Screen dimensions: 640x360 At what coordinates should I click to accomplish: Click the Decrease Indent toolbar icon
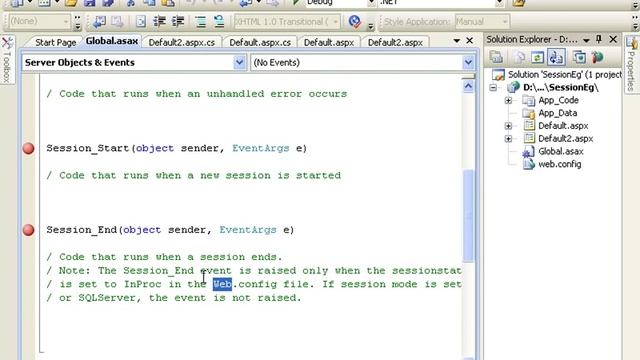point(159,21)
